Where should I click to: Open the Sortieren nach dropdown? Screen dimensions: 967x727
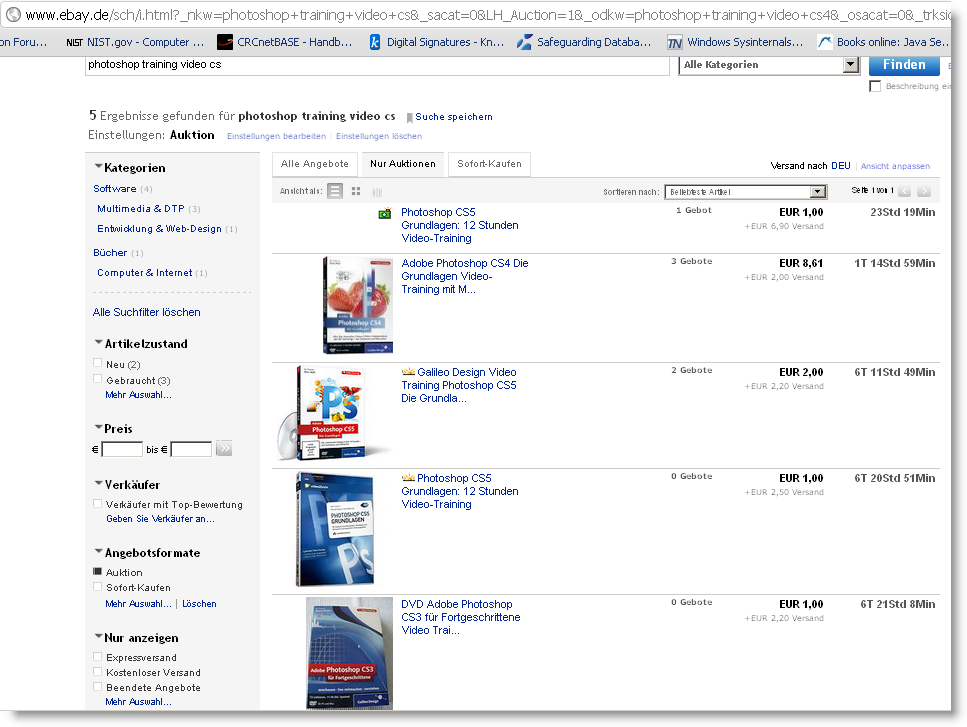click(x=745, y=192)
